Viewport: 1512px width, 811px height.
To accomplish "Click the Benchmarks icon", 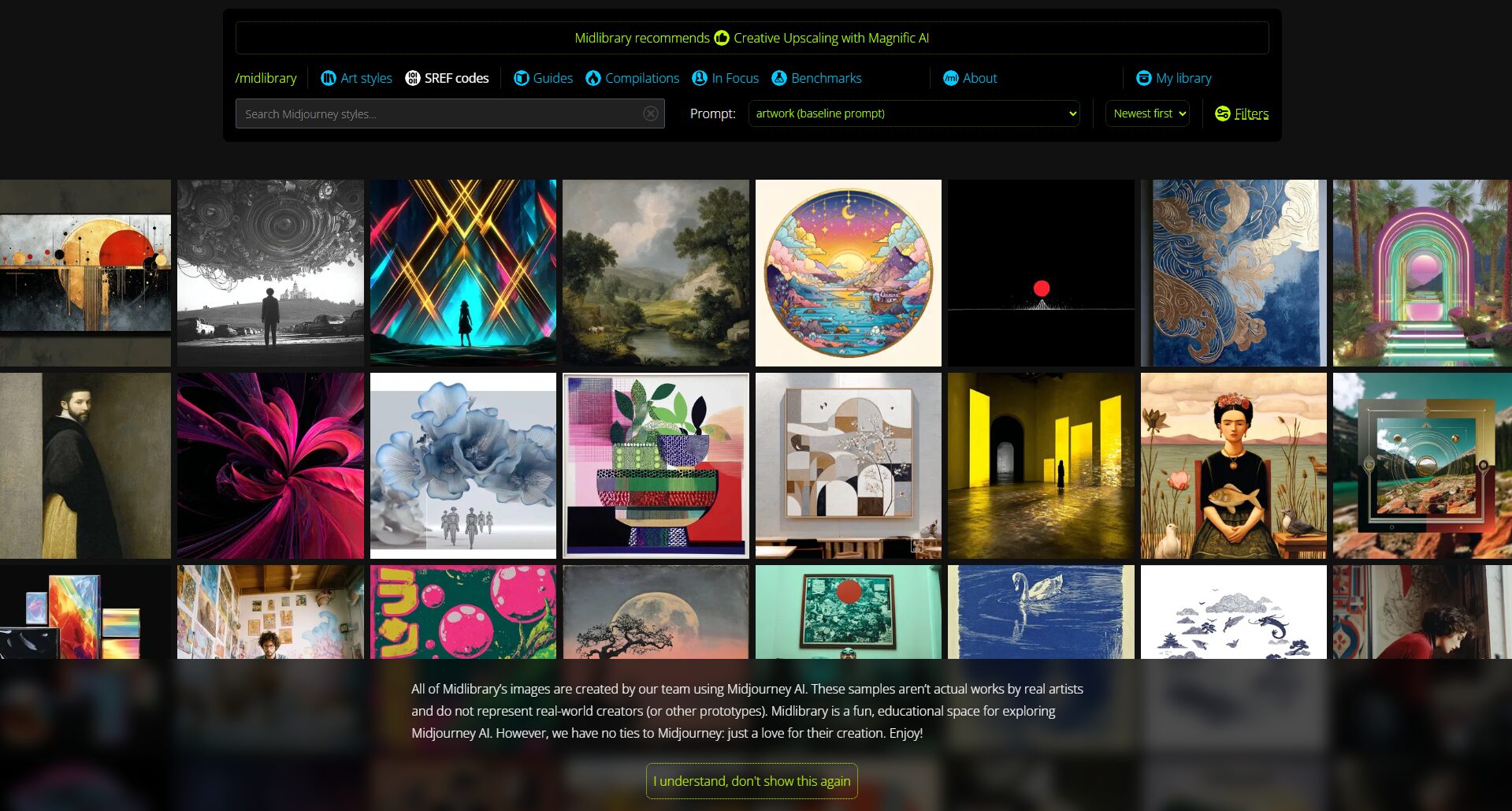I will [779, 78].
